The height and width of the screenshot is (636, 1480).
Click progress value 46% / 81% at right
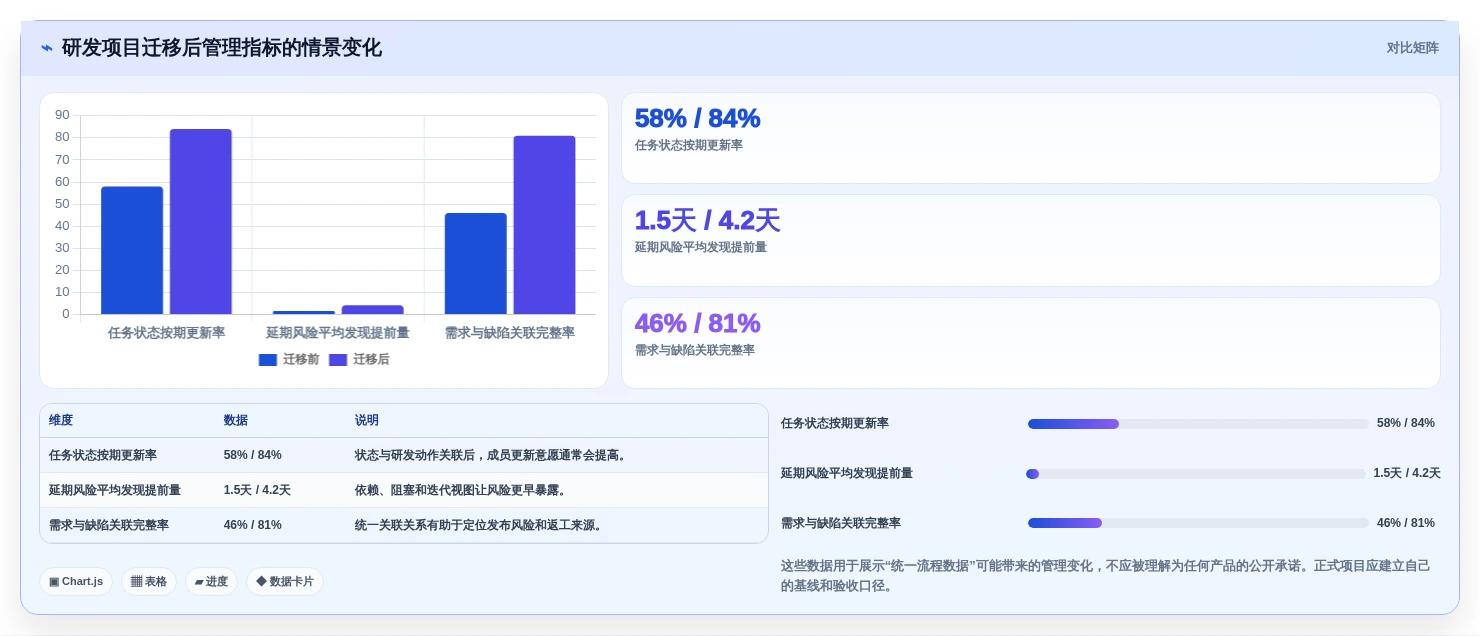(x=1406, y=523)
